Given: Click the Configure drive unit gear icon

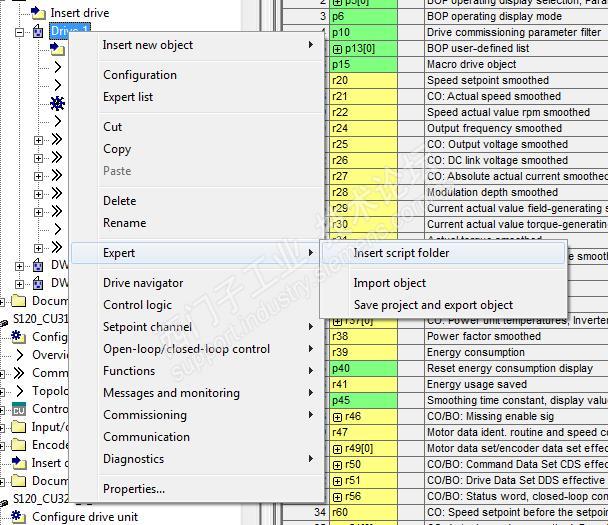Looking at the screenshot, I should pyautogui.click(x=18, y=516).
